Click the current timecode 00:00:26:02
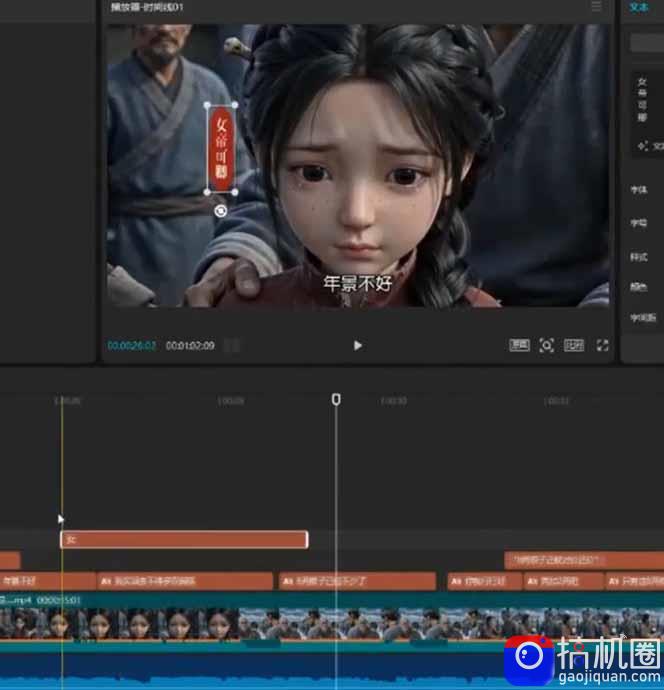 pyautogui.click(x=132, y=345)
